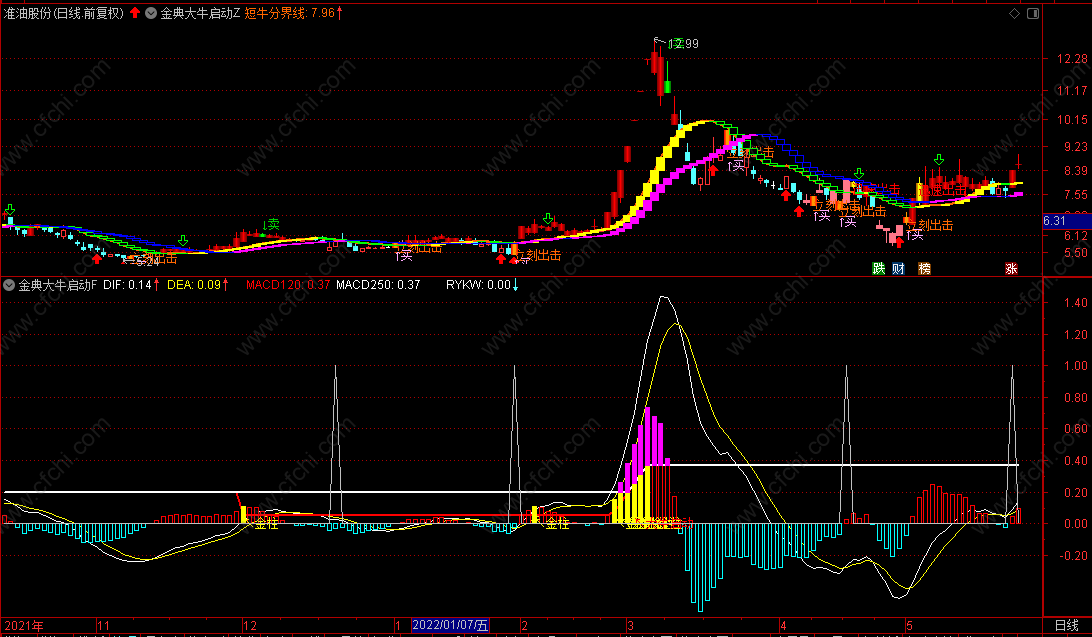
Task: Click the 0.60 indicator axis value
Action: (x=1075, y=429)
